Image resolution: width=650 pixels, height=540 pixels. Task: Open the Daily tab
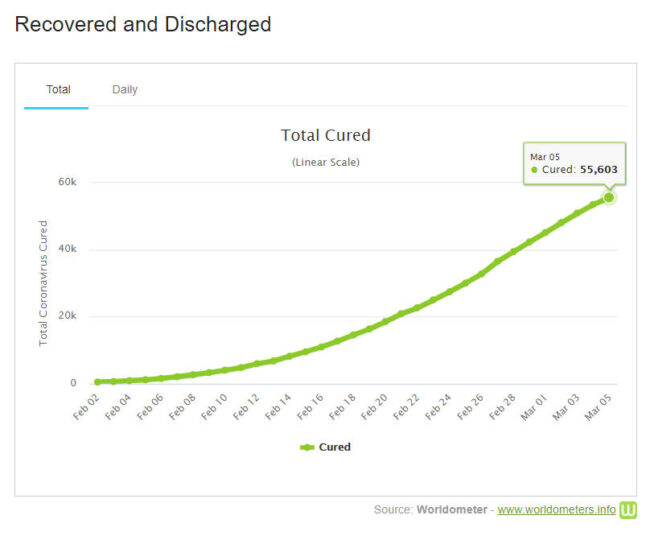(x=125, y=89)
